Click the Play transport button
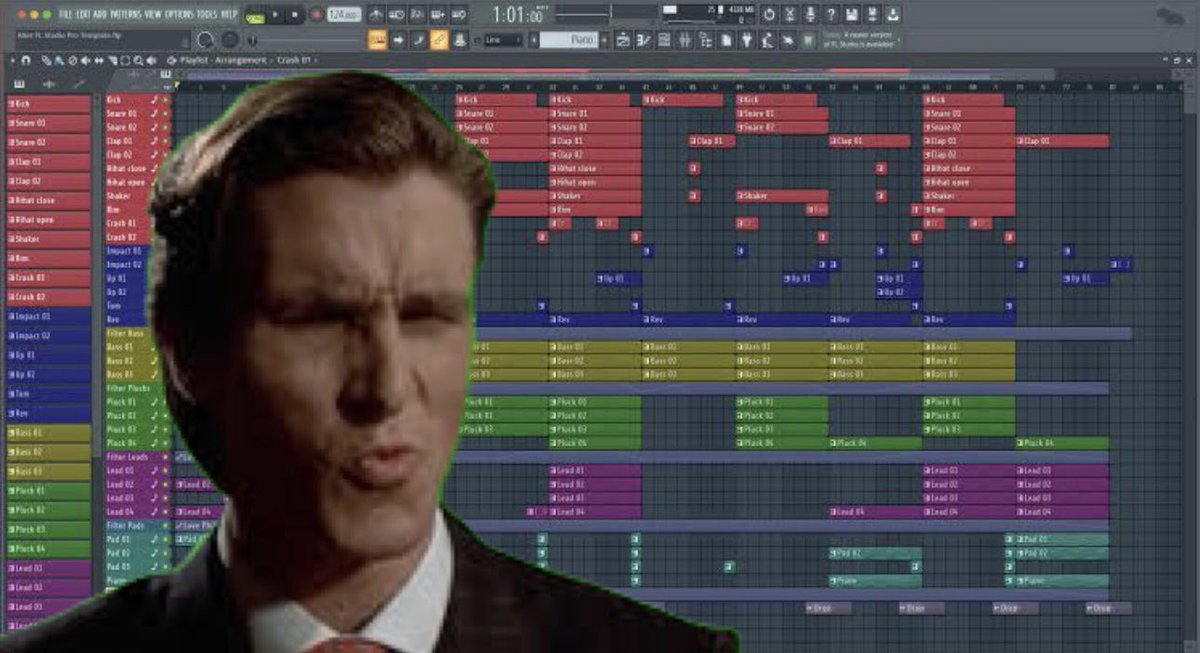The image size is (1200, 653). pyautogui.click(x=275, y=15)
